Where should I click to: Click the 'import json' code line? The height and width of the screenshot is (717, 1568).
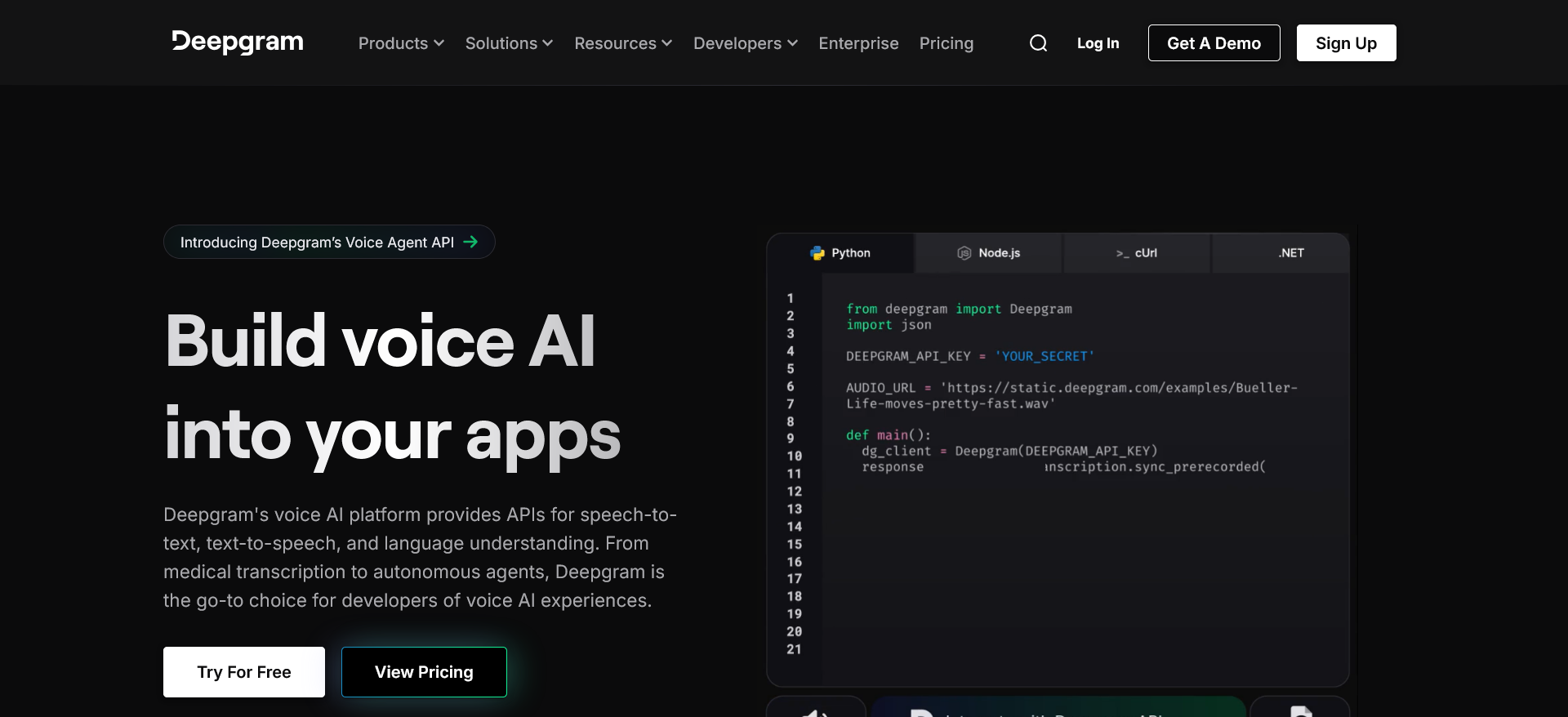point(889,325)
